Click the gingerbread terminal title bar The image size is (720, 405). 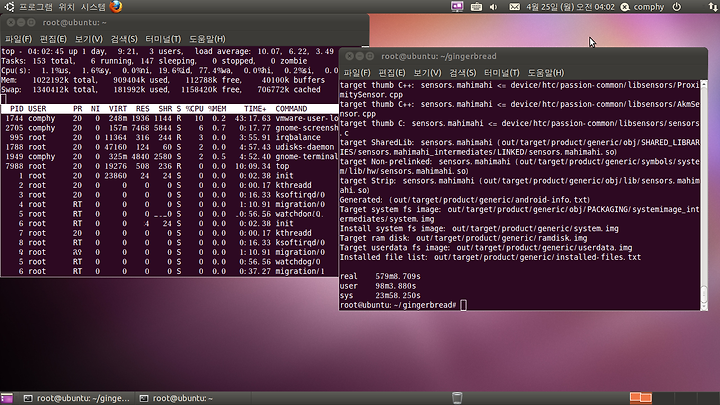523,56
